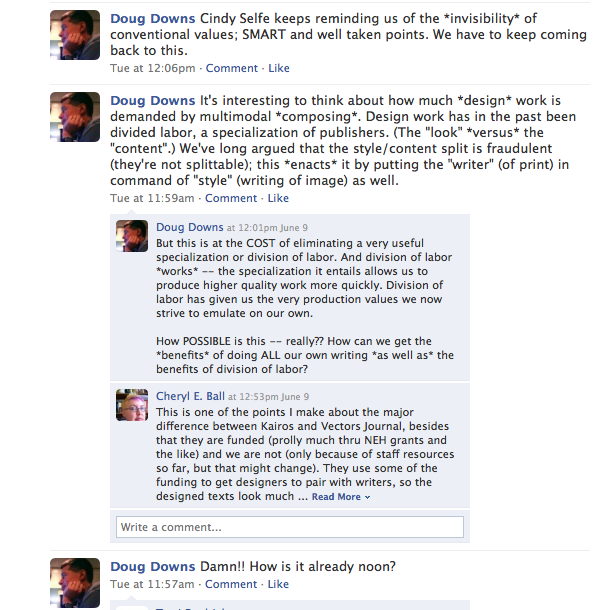Comment on the 11:59am design work post
The width and height of the screenshot is (604, 610).
click(231, 198)
